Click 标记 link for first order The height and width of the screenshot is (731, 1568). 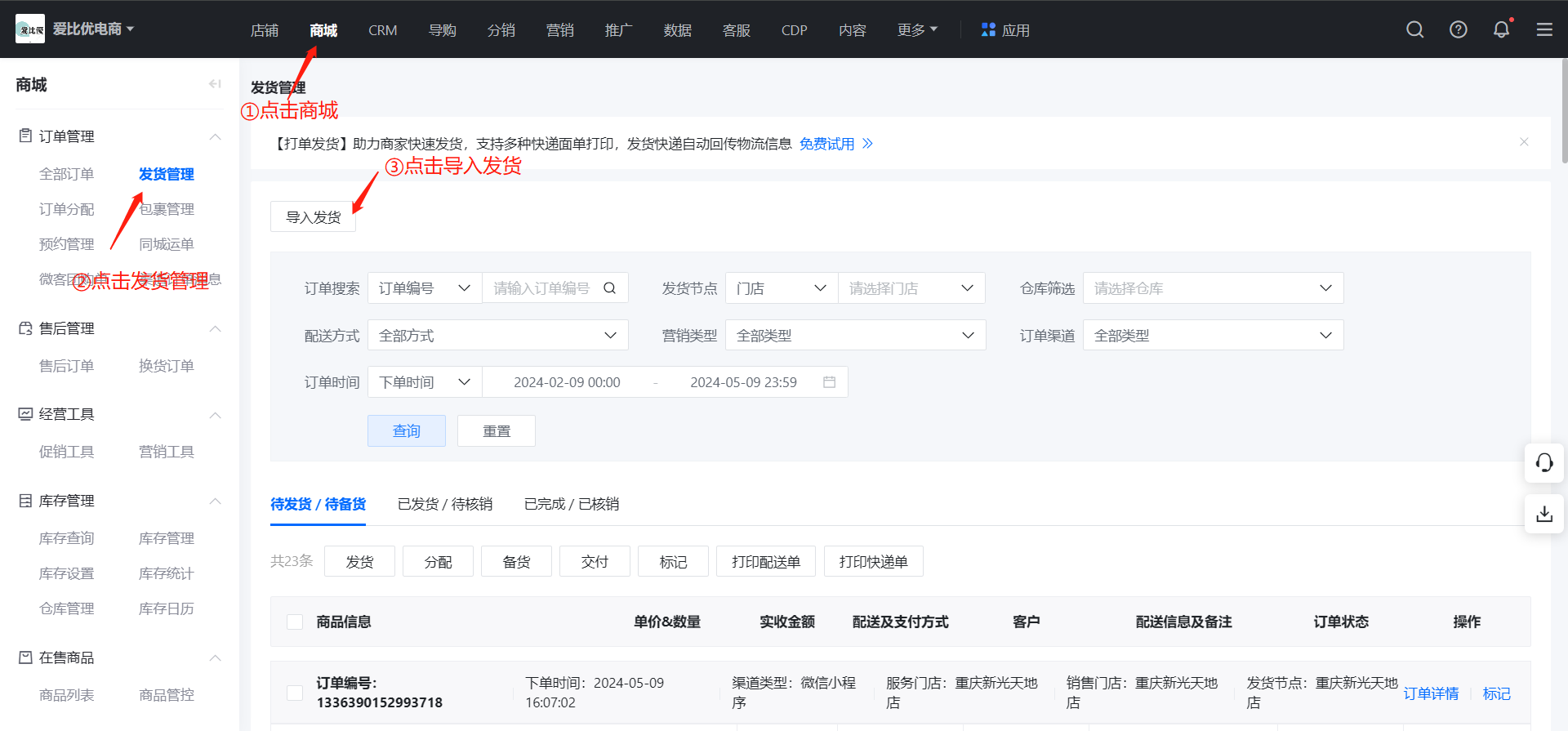click(1496, 693)
